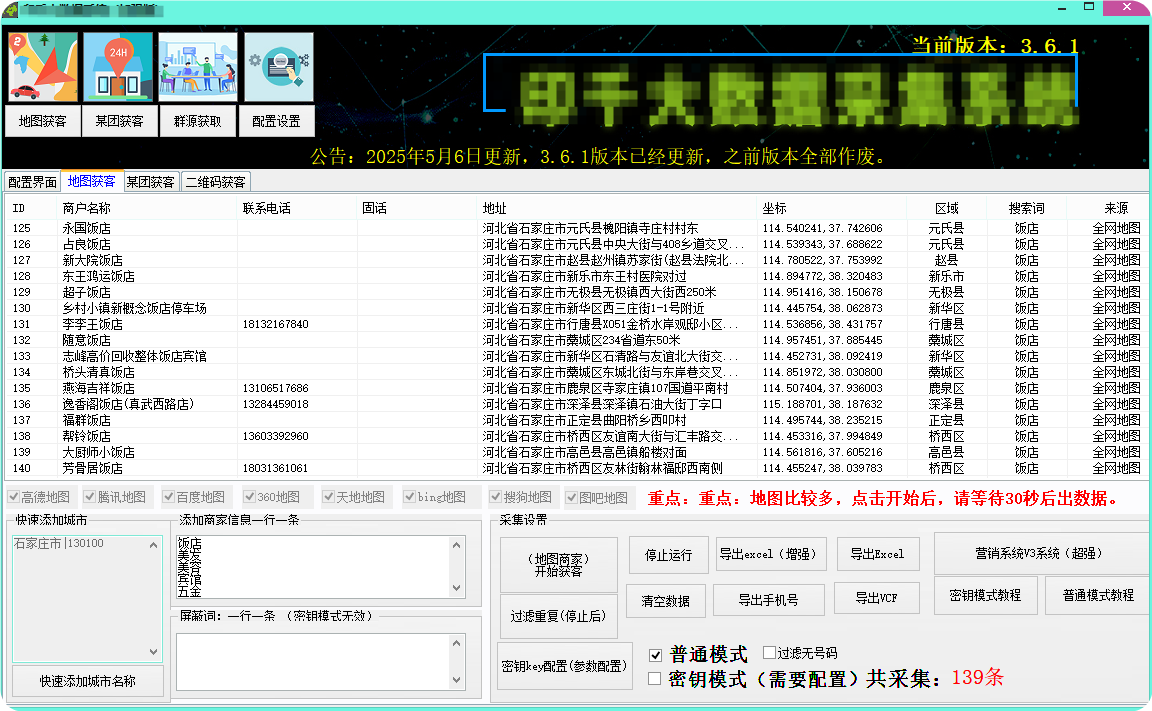
Task: Select the row 乡村小镇新概念饭店停车场
Action: pyautogui.click(x=577, y=308)
